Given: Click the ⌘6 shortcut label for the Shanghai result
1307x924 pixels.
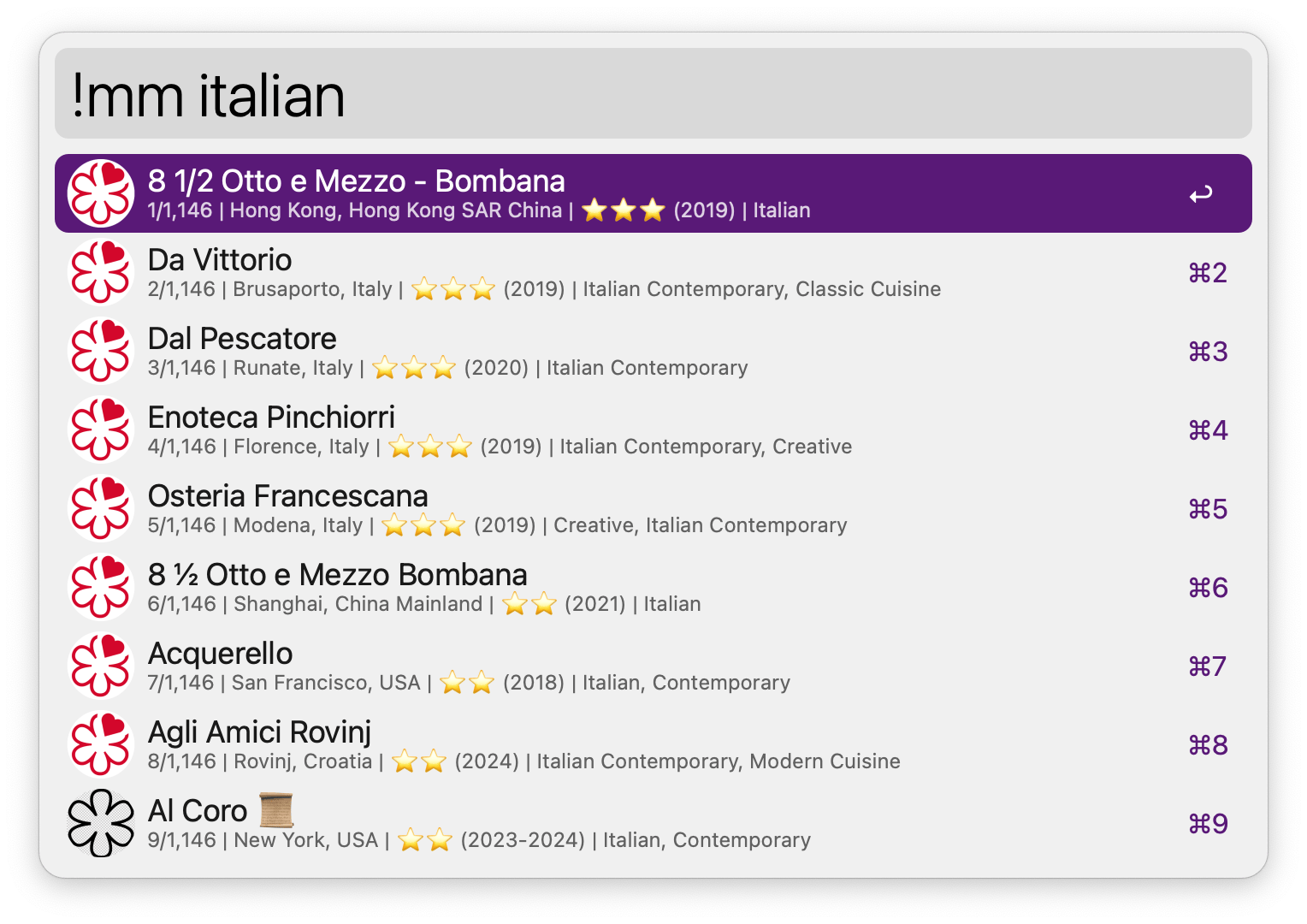Looking at the screenshot, I should (1208, 588).
